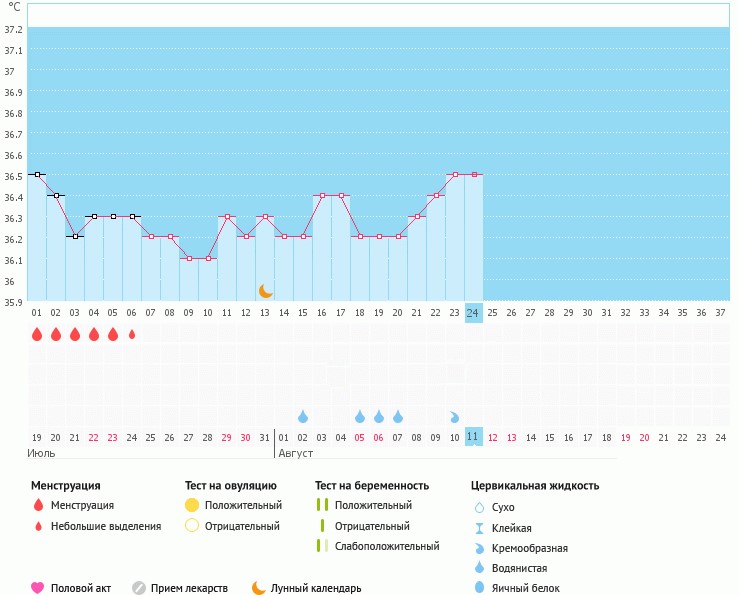Click the pink heart Половой акт legend icon
Viewport: 739px width, 595px height.
[x=38, y=588]
